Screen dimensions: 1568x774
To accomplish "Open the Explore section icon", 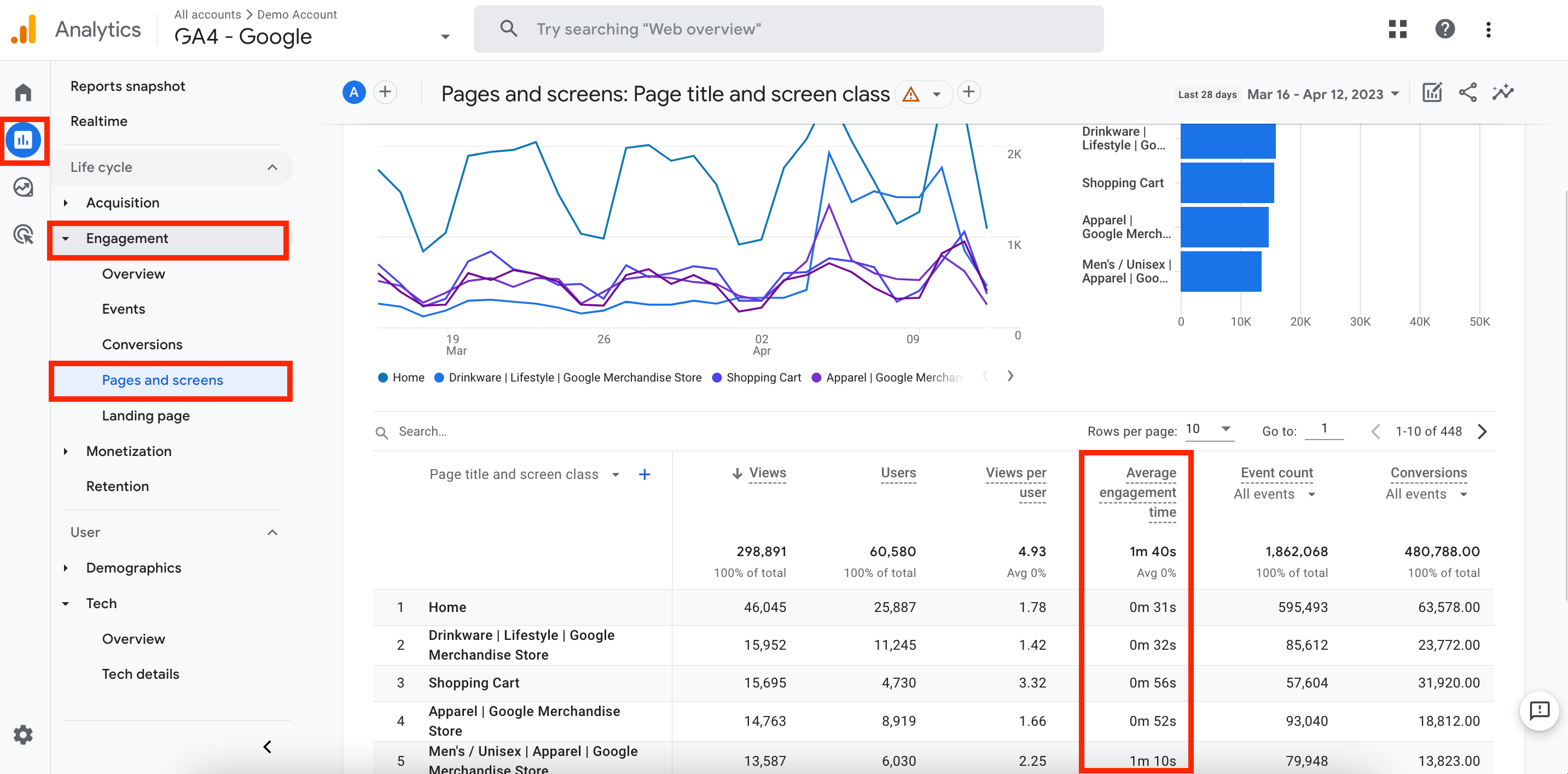I will click(x=23, y=188).
